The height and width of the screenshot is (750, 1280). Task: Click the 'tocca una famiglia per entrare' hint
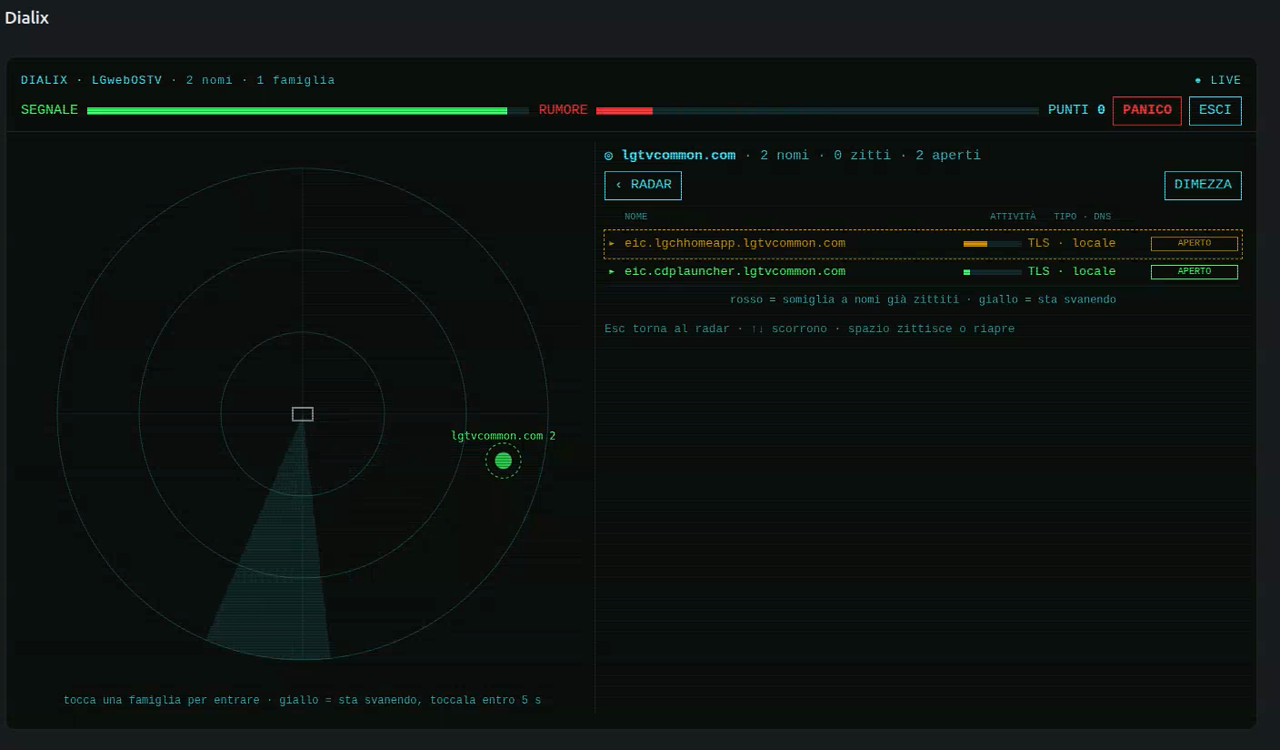click(302, 700)
